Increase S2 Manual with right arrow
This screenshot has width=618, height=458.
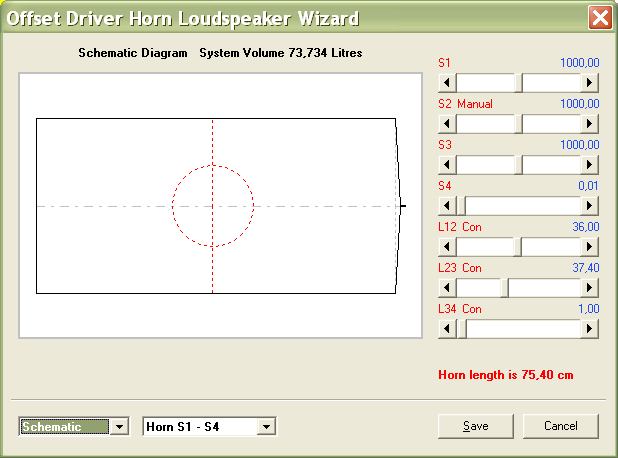coord(589,124)
